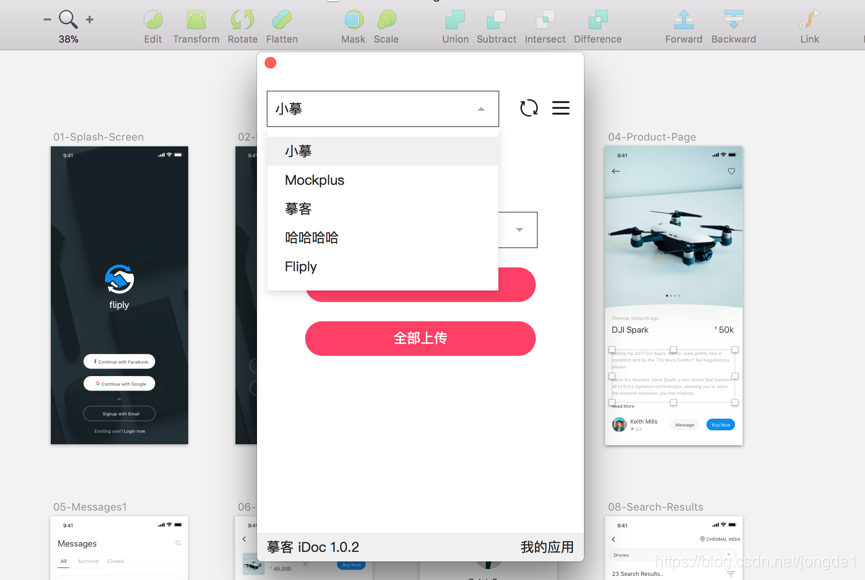865x580 pixels.
Task: Select the 01-Splash-Screen artboard label
Action: tap(98, 137)
